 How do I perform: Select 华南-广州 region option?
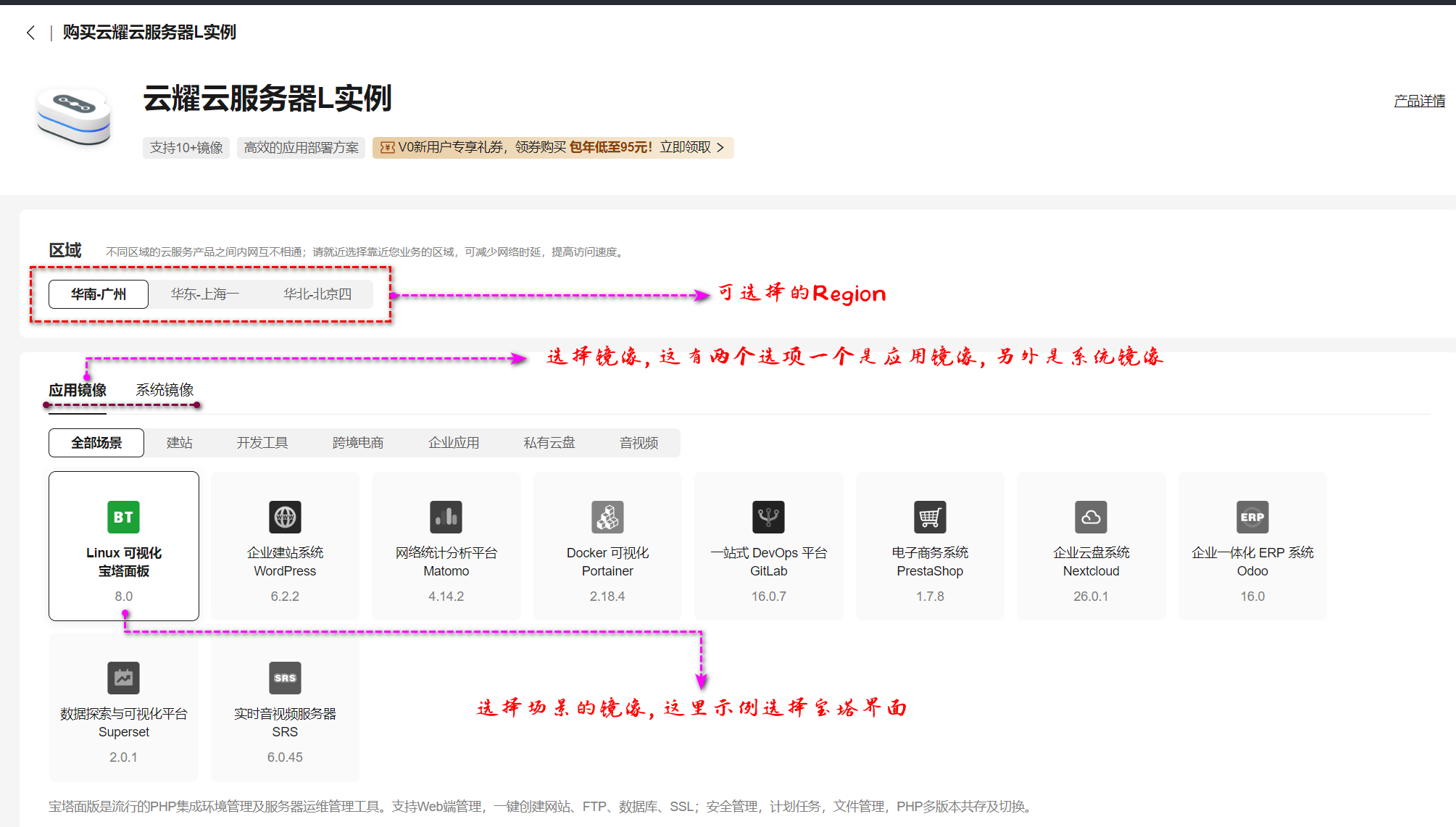[99, 294]
